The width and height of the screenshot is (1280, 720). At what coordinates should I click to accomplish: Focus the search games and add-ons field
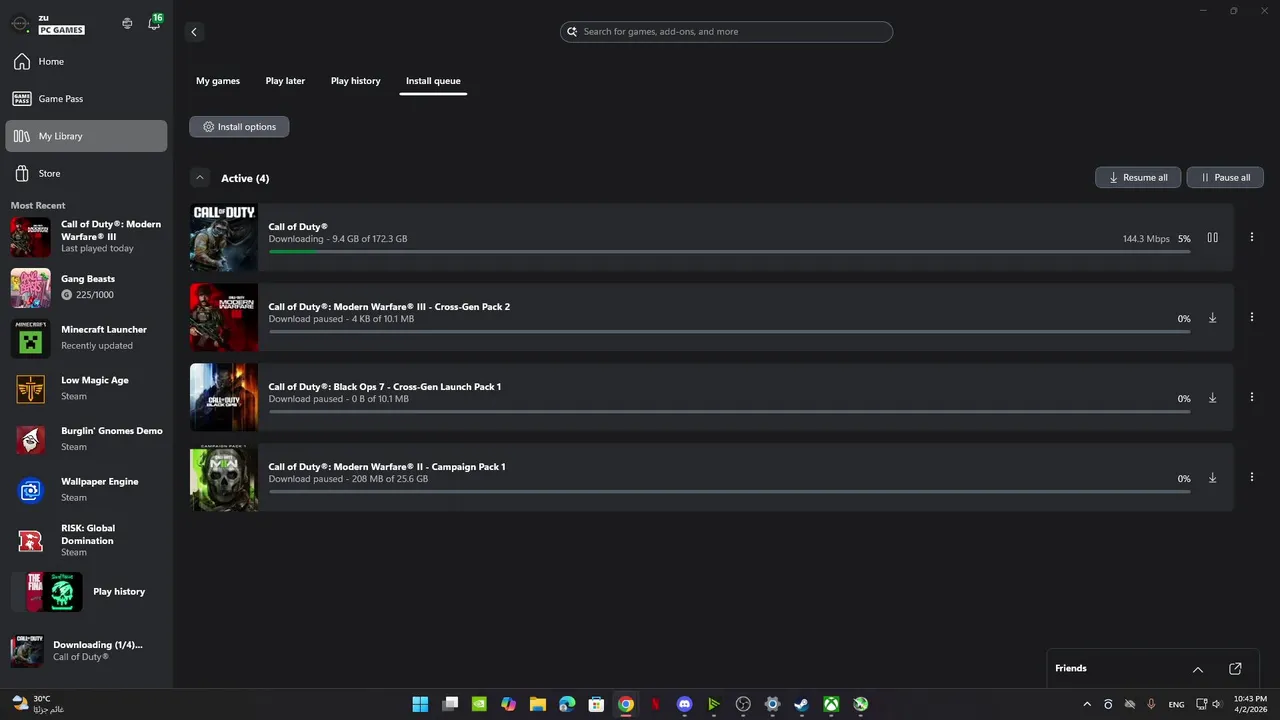click(726, 32)
